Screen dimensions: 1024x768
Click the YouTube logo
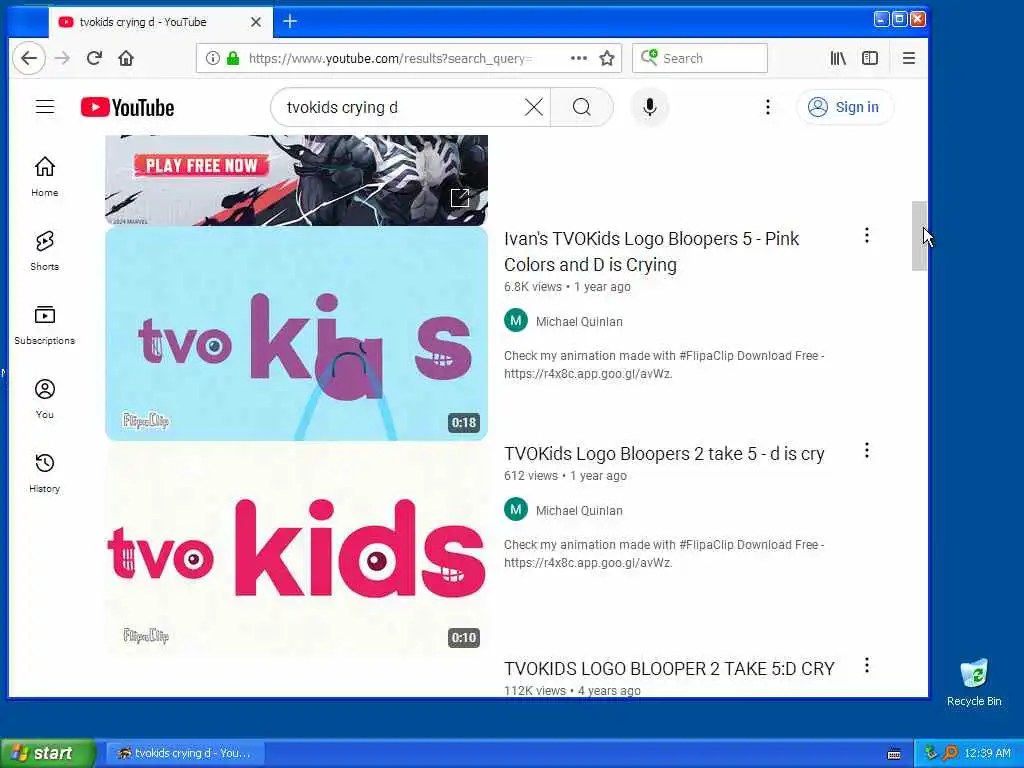[128, 107]
